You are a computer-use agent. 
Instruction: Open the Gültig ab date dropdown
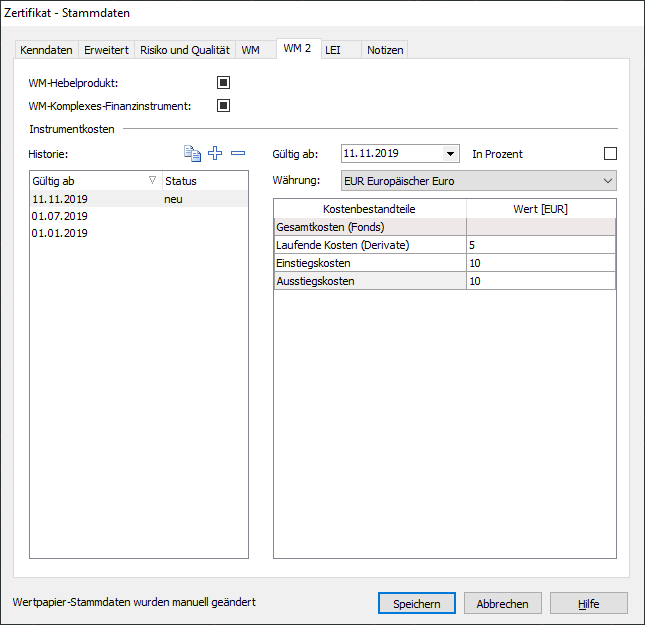tap(450, 154)
